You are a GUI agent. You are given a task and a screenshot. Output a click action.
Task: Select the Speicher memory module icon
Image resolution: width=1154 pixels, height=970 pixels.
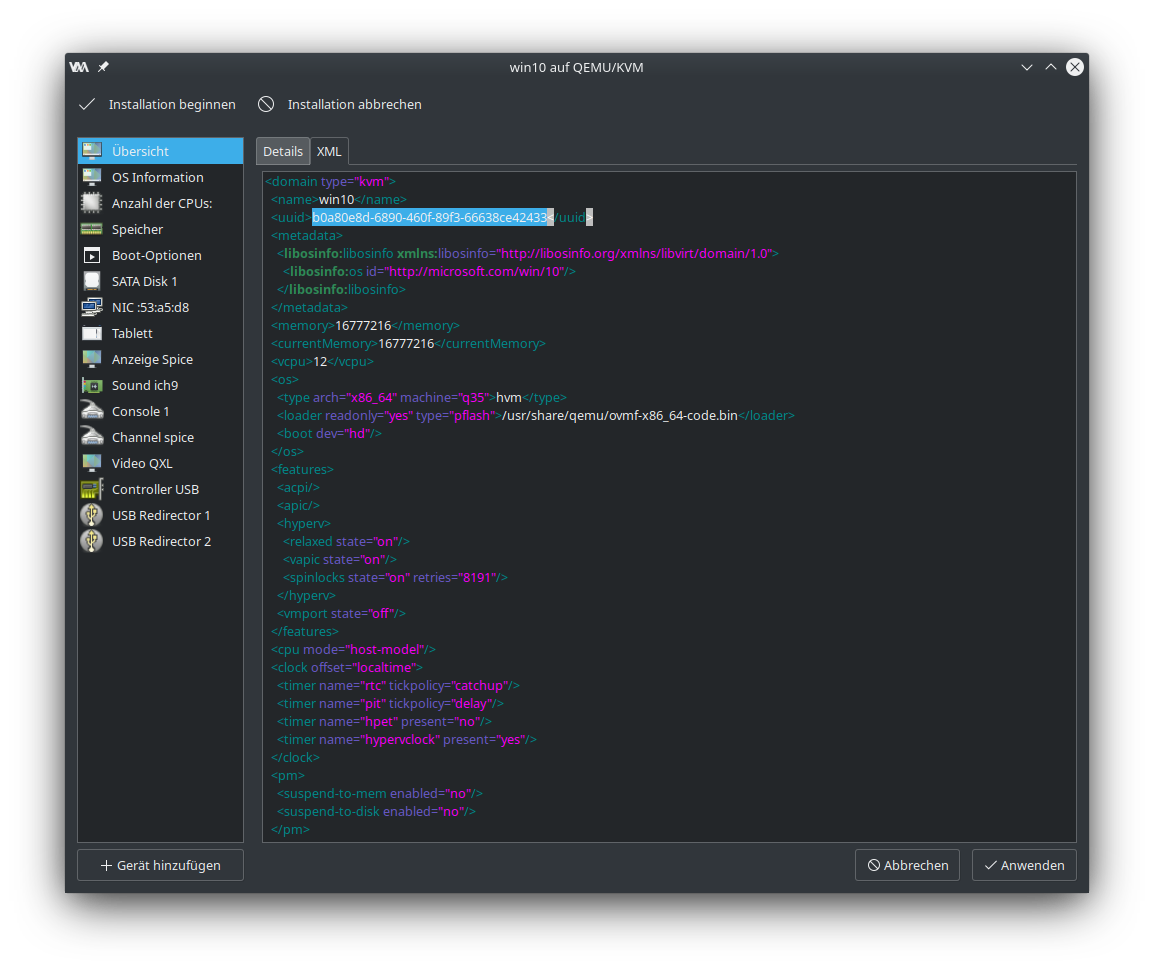(92, 230)
